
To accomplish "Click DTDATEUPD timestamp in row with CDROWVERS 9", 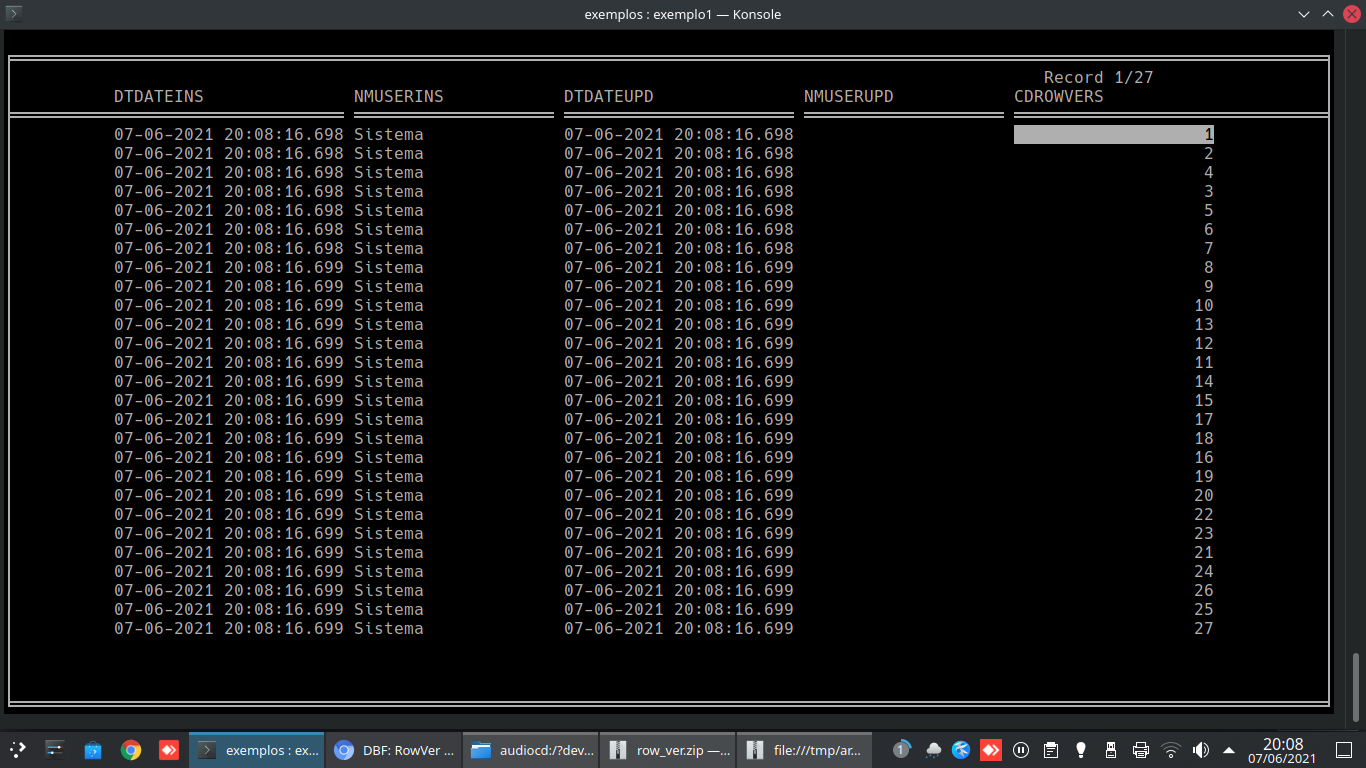I will pos(679,286).
